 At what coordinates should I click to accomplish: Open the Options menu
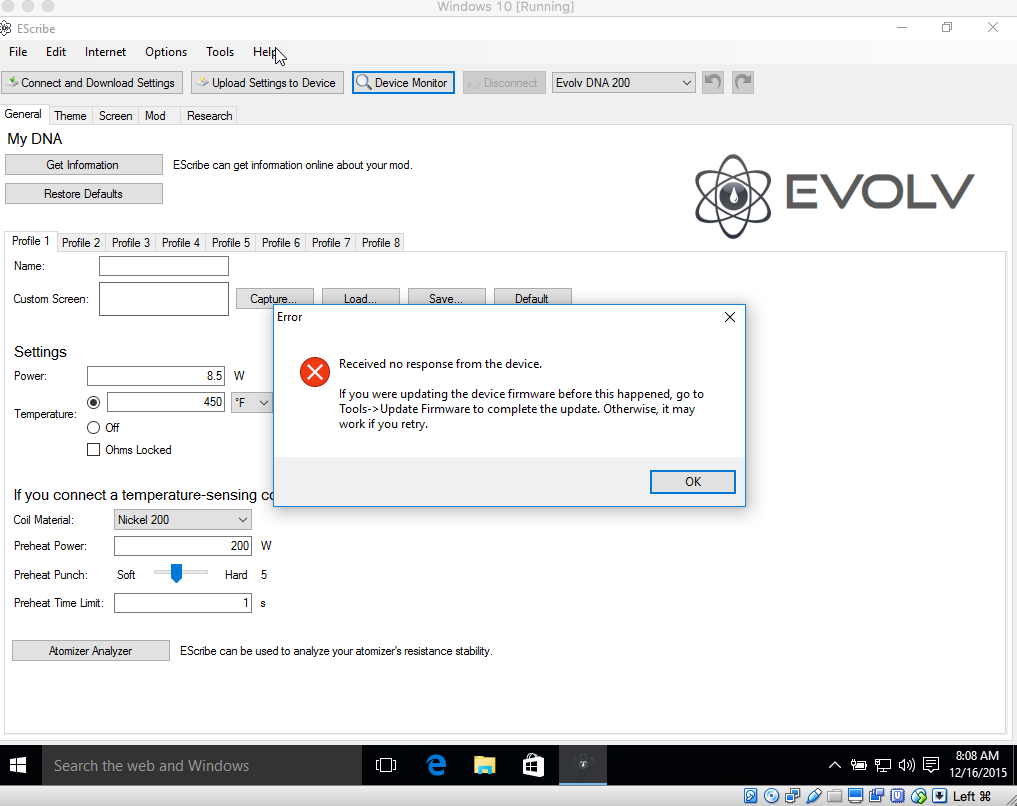[x=166, y=52]
